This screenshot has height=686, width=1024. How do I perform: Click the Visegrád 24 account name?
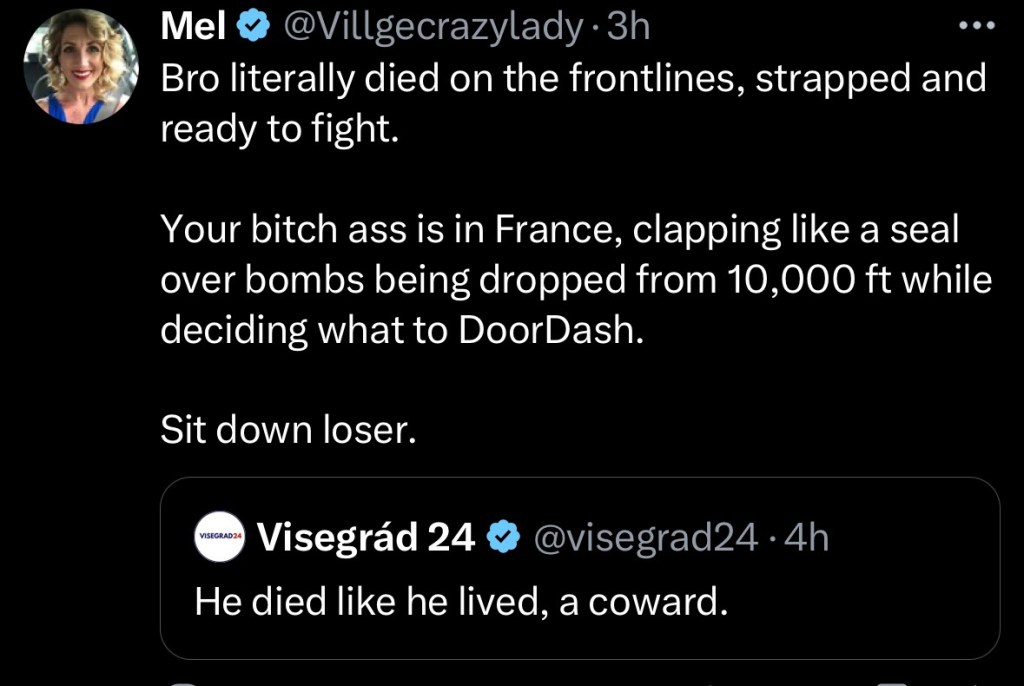click(365, 538)
